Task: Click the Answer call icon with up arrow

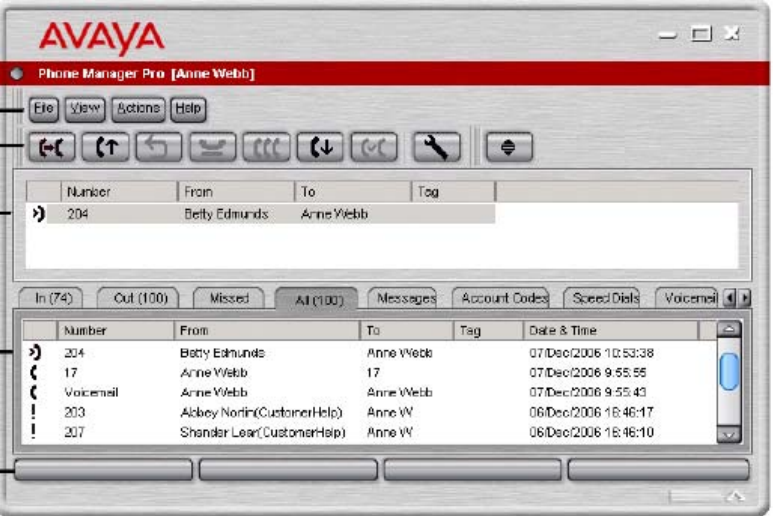Action: click(x=105, y=147)
